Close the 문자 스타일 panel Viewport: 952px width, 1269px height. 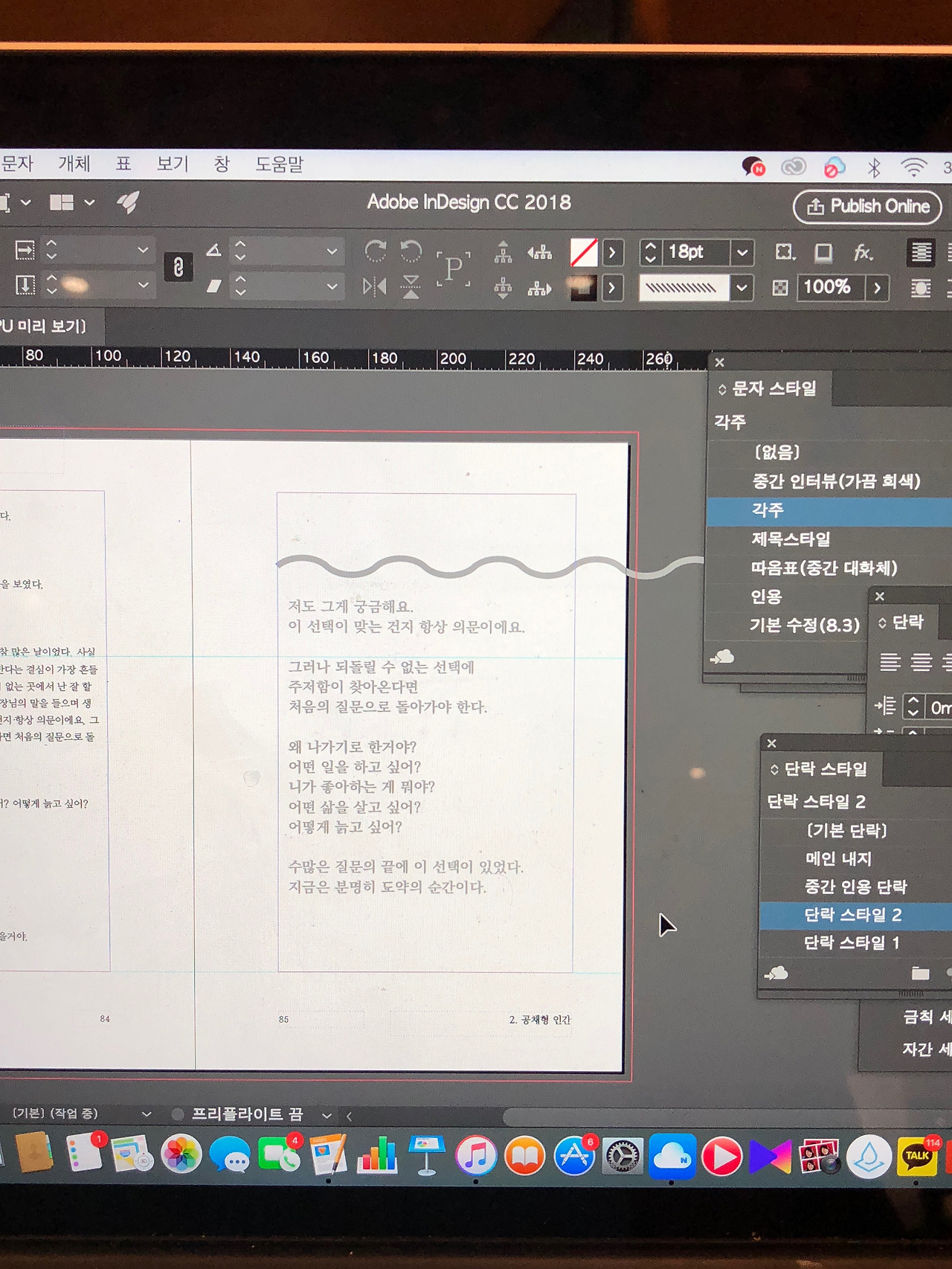pos(719,362)
